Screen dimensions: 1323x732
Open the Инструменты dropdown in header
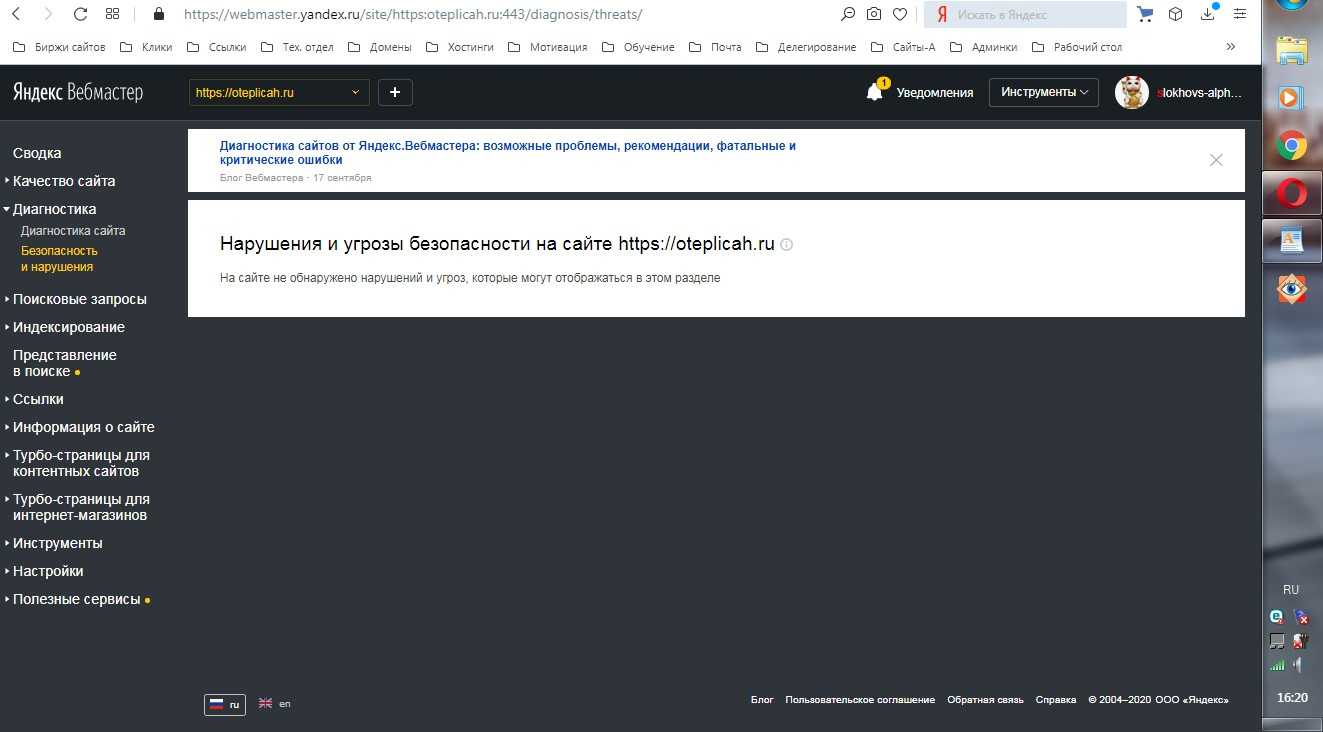pos(1044,92)
